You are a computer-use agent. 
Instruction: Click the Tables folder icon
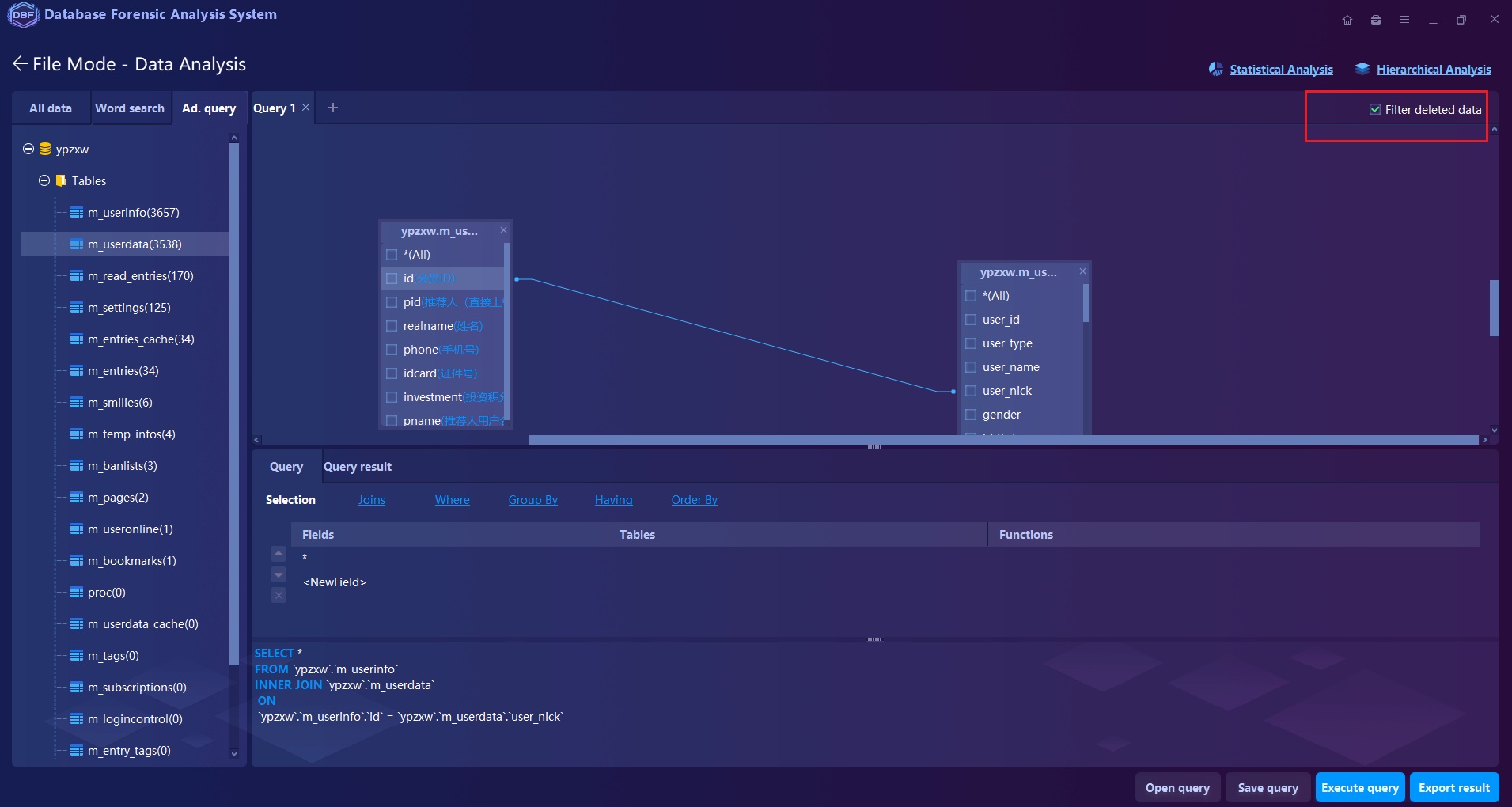(61, 180)
